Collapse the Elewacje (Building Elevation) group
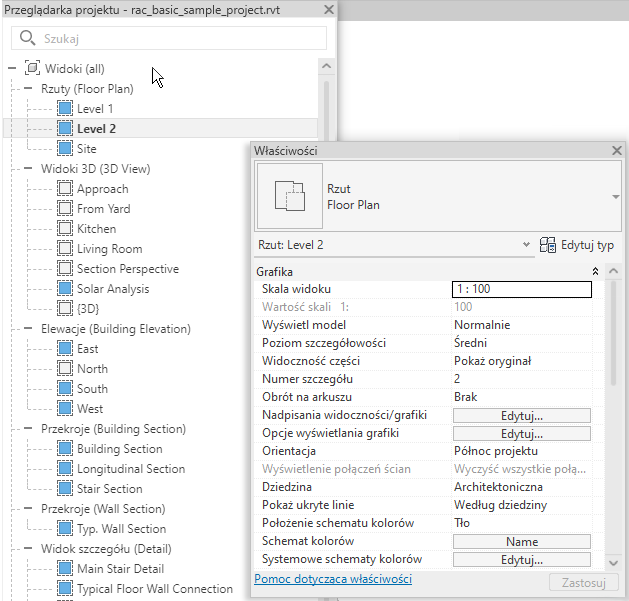This screenshot has width=629, height=601. [28, 328]
